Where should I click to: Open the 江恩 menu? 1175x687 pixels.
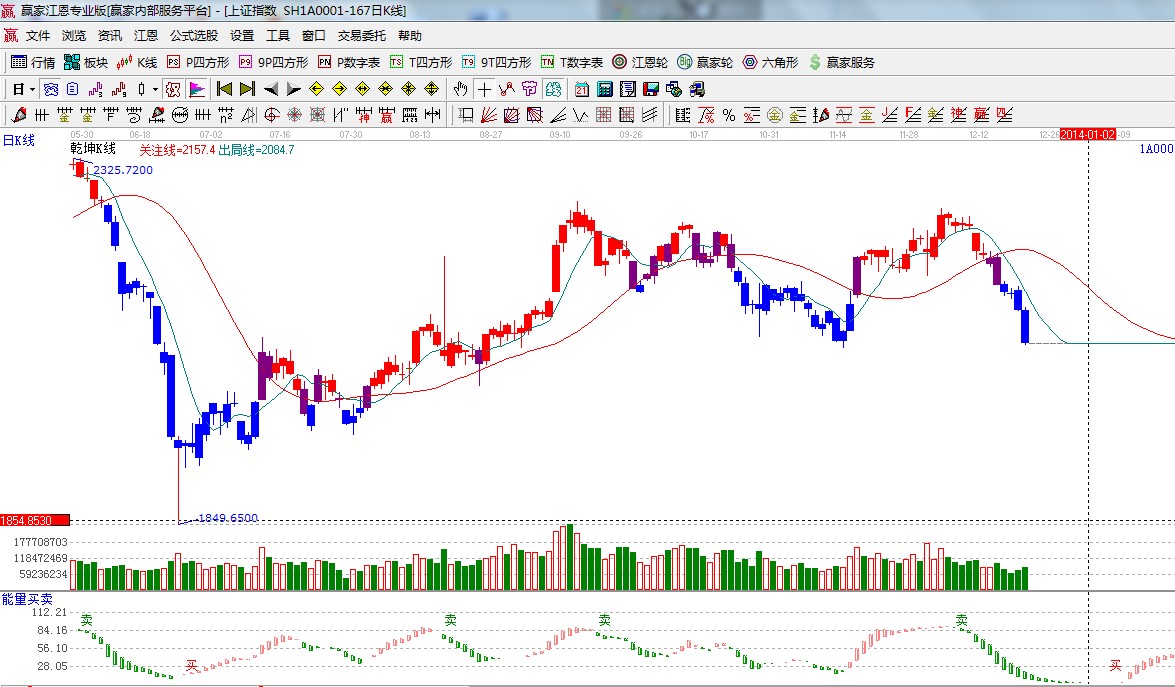(x=146, y=36)
